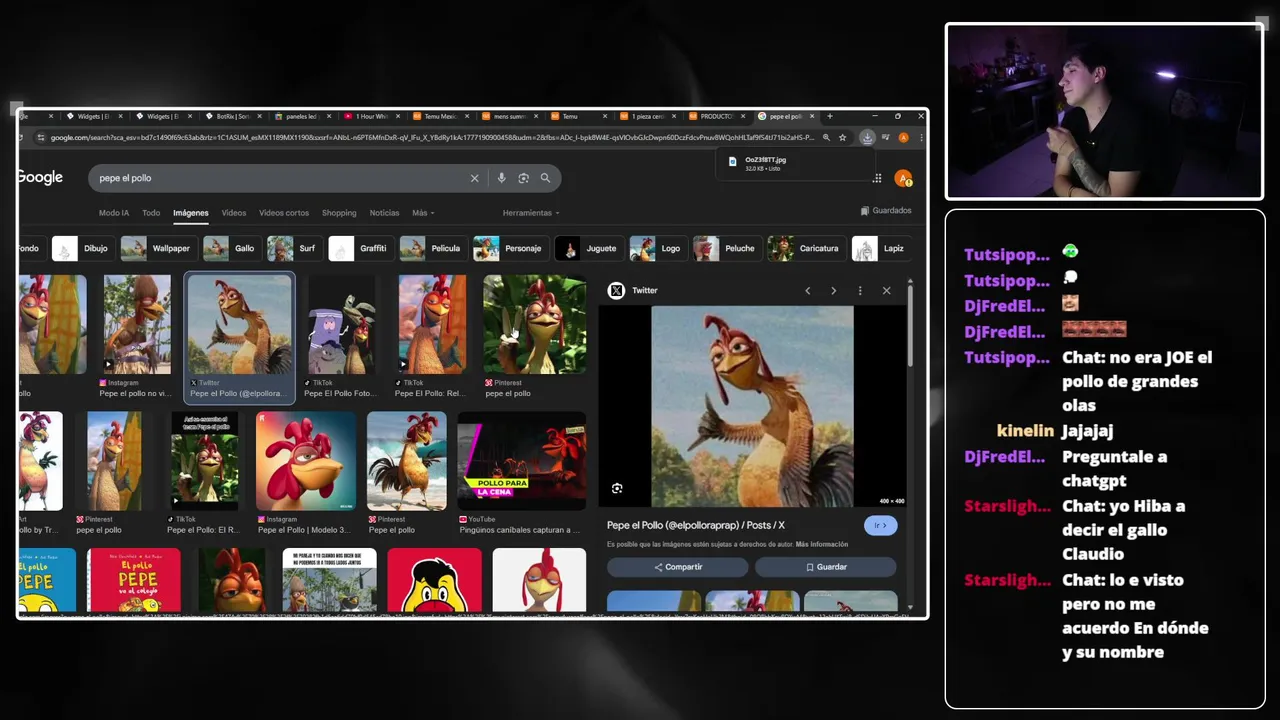Open the large preview image of Pepe
Image resolution: width=1280 pixels, height=720 pixels.
pos(752,407)
